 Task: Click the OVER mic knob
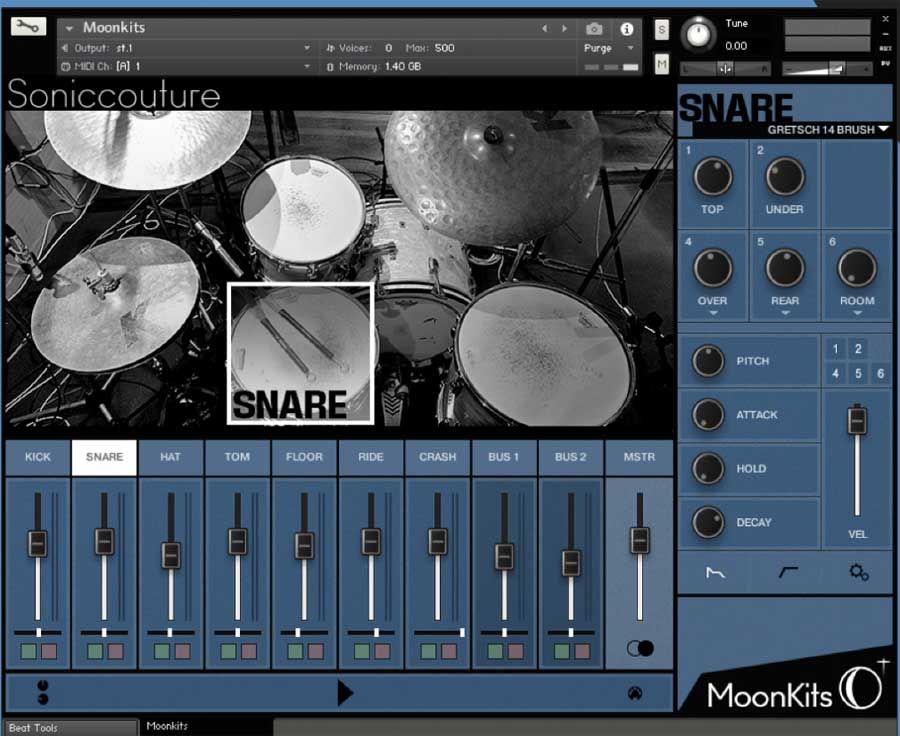tap(713, 268)
